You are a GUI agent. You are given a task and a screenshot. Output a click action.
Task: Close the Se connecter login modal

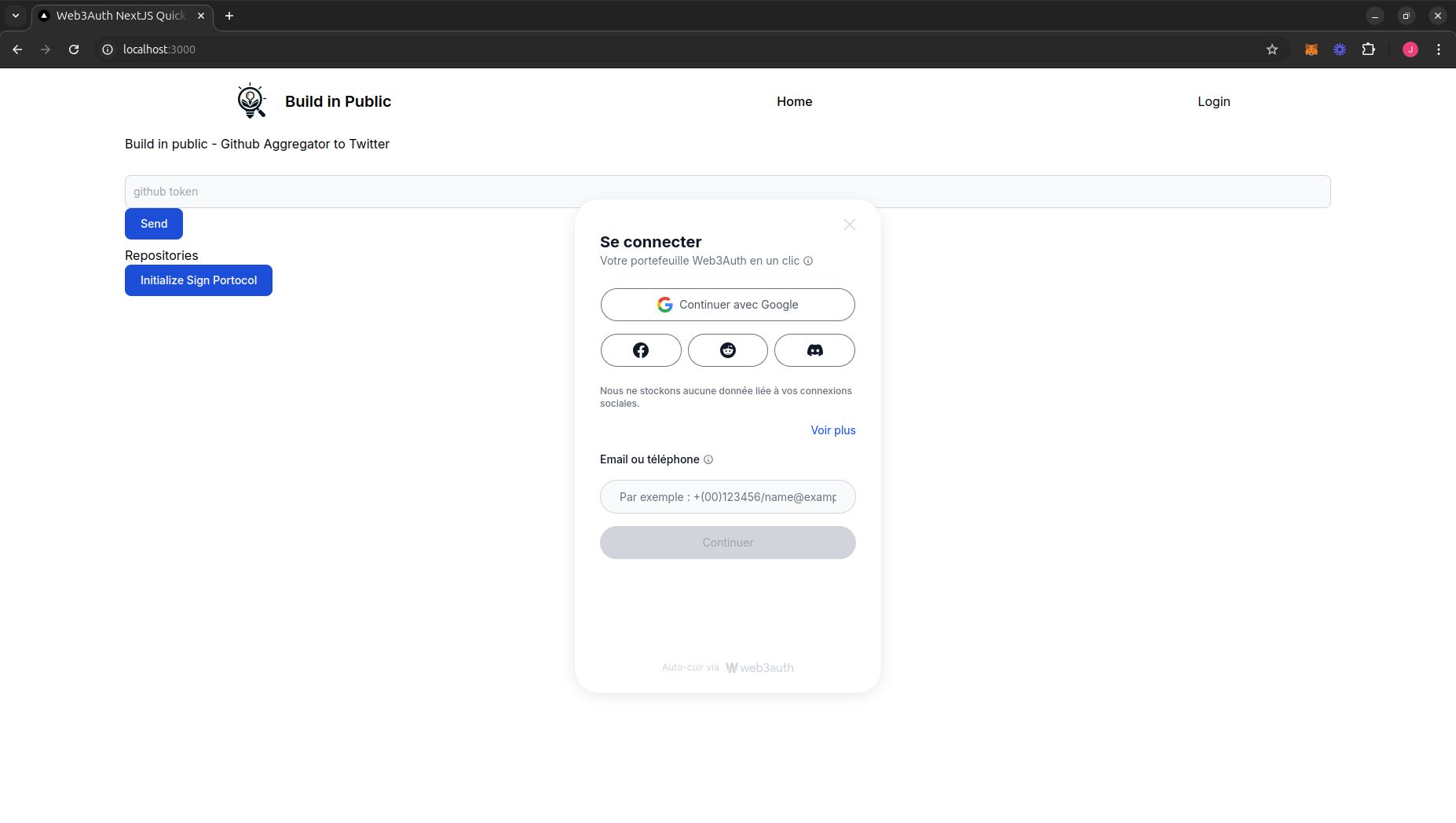click(x=850, y=225)
